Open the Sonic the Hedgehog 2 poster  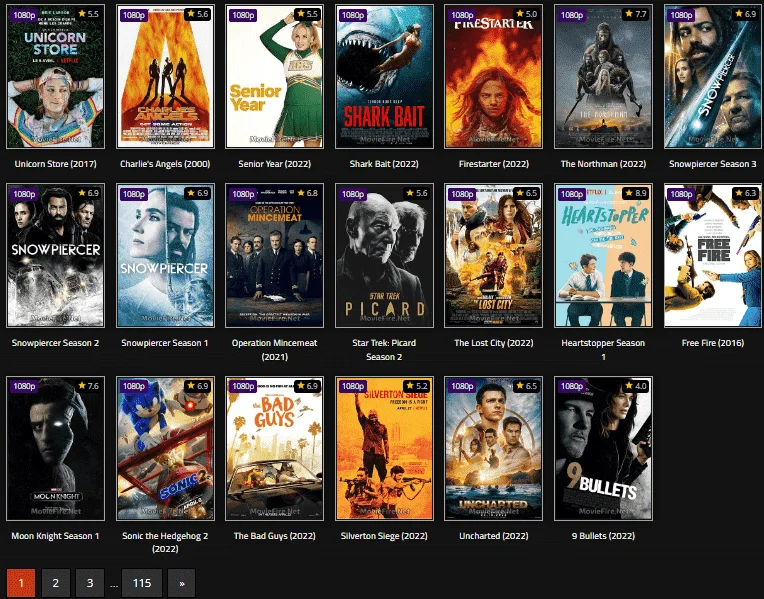point(165,448)
